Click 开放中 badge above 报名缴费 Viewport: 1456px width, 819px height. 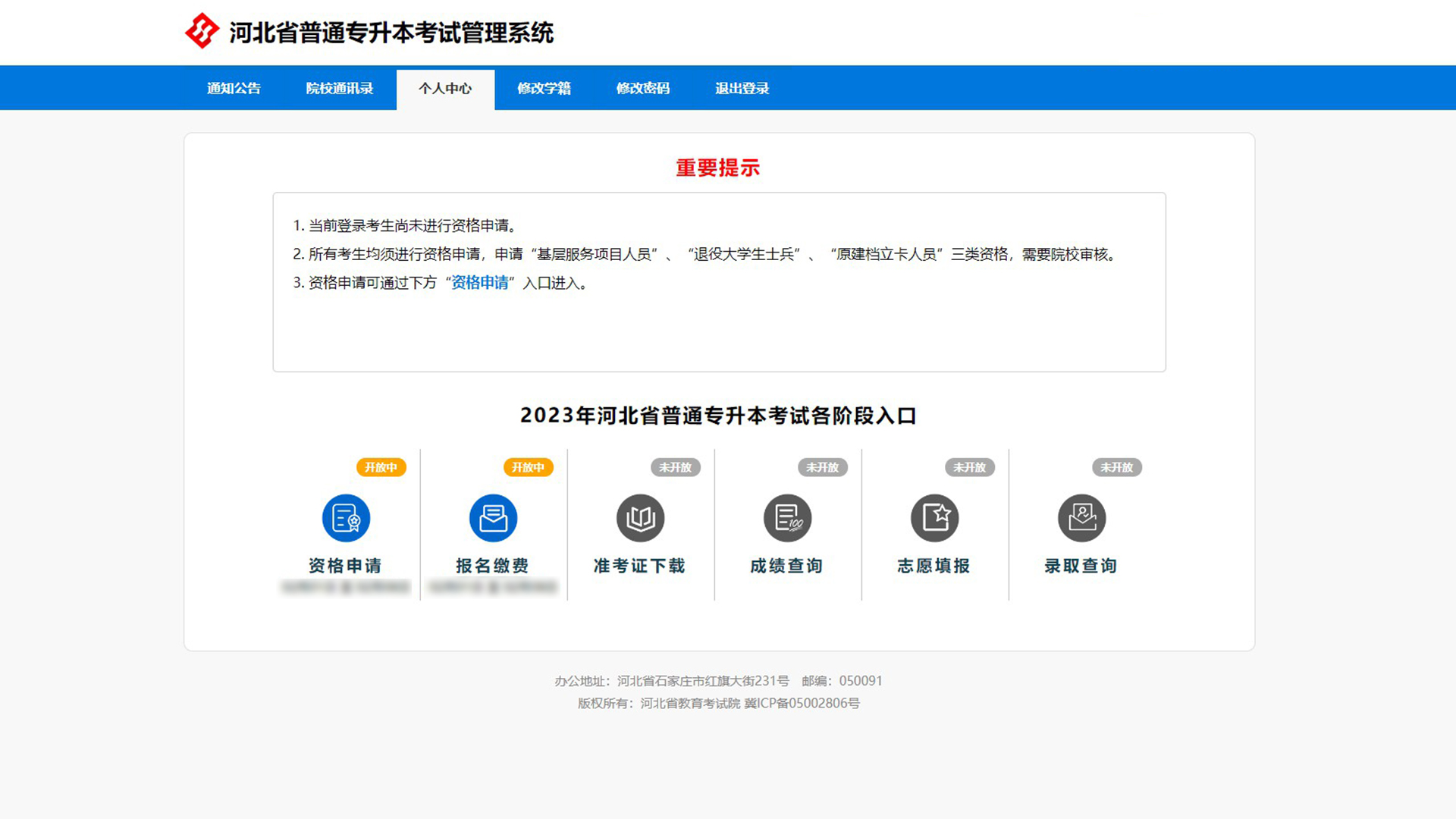tap(528, 467)
